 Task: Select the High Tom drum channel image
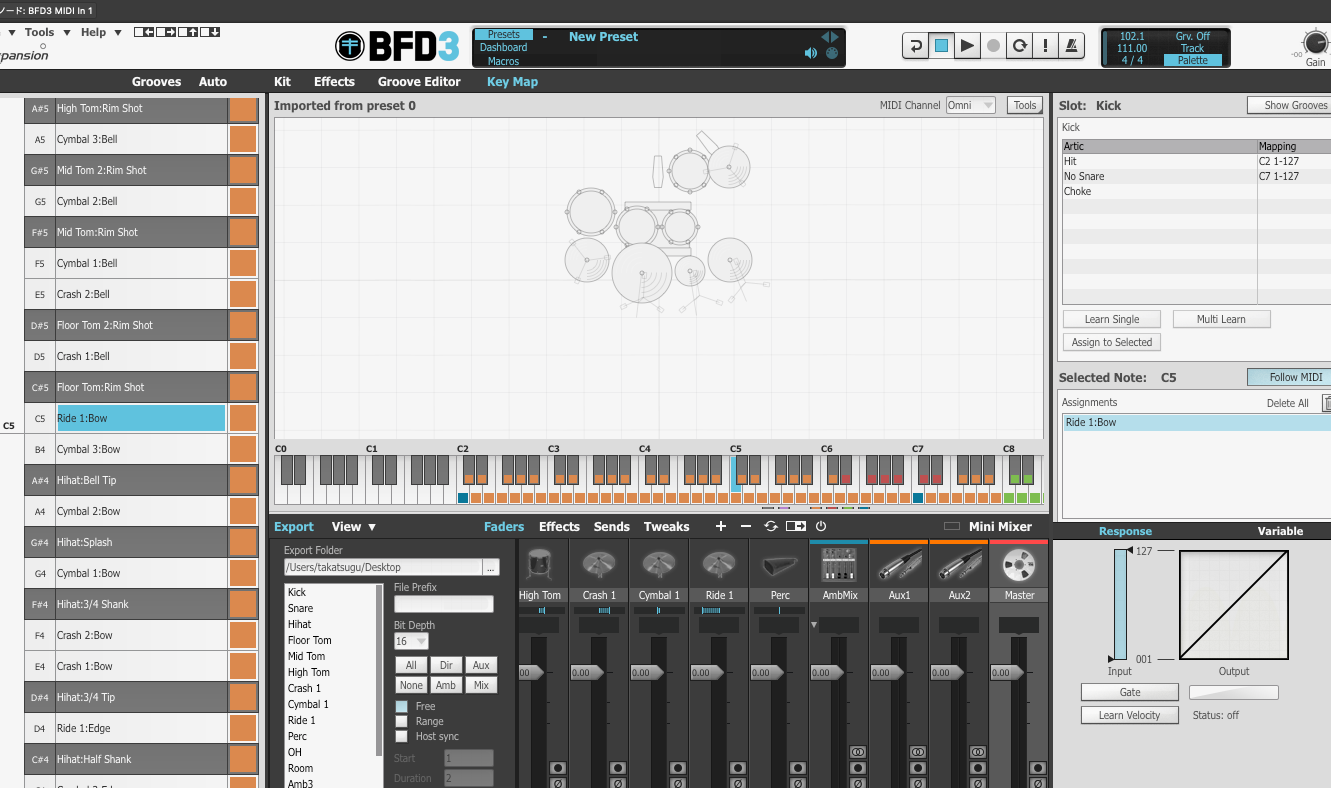(539, 566)
